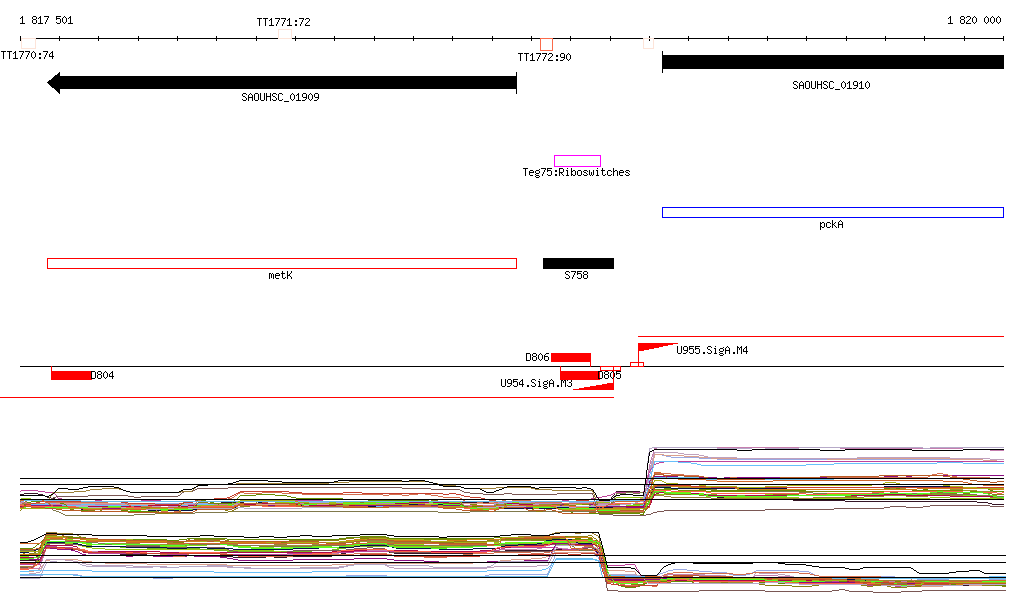
Task: Select the Teg75:Riboswitches magenta box
Action: (x=577, y=161)
